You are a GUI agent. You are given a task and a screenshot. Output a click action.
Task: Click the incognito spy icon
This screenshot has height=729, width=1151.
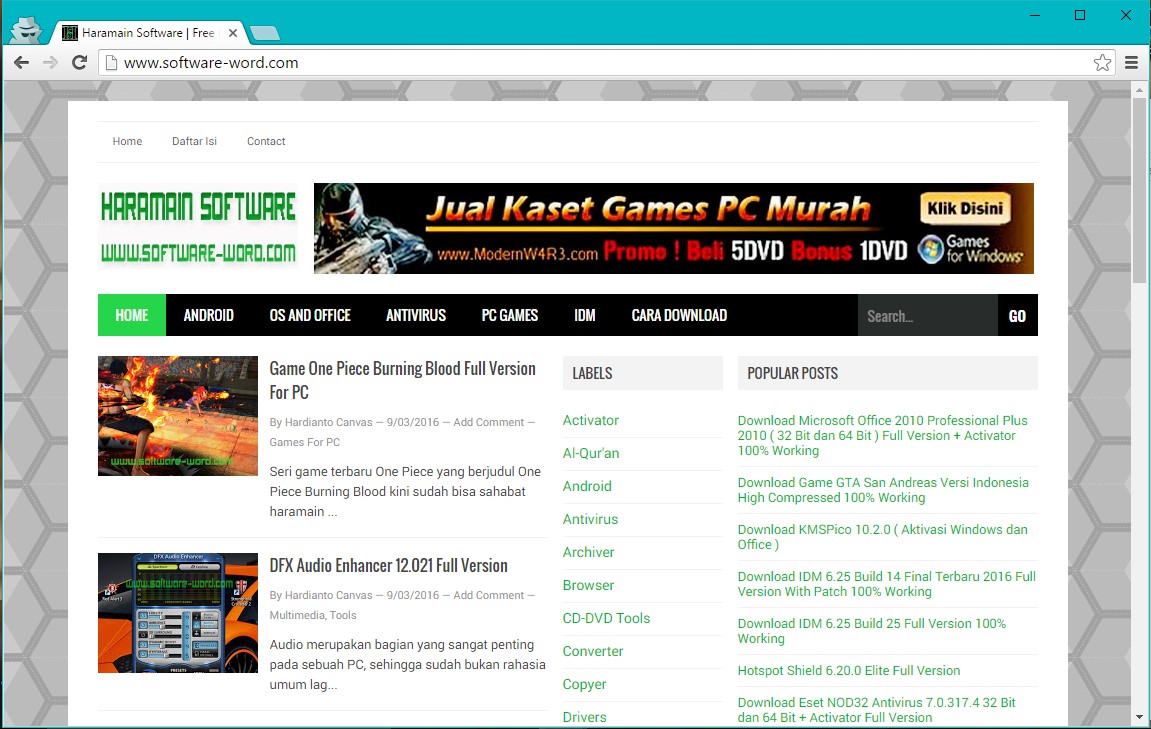click(x=27, y=31)
